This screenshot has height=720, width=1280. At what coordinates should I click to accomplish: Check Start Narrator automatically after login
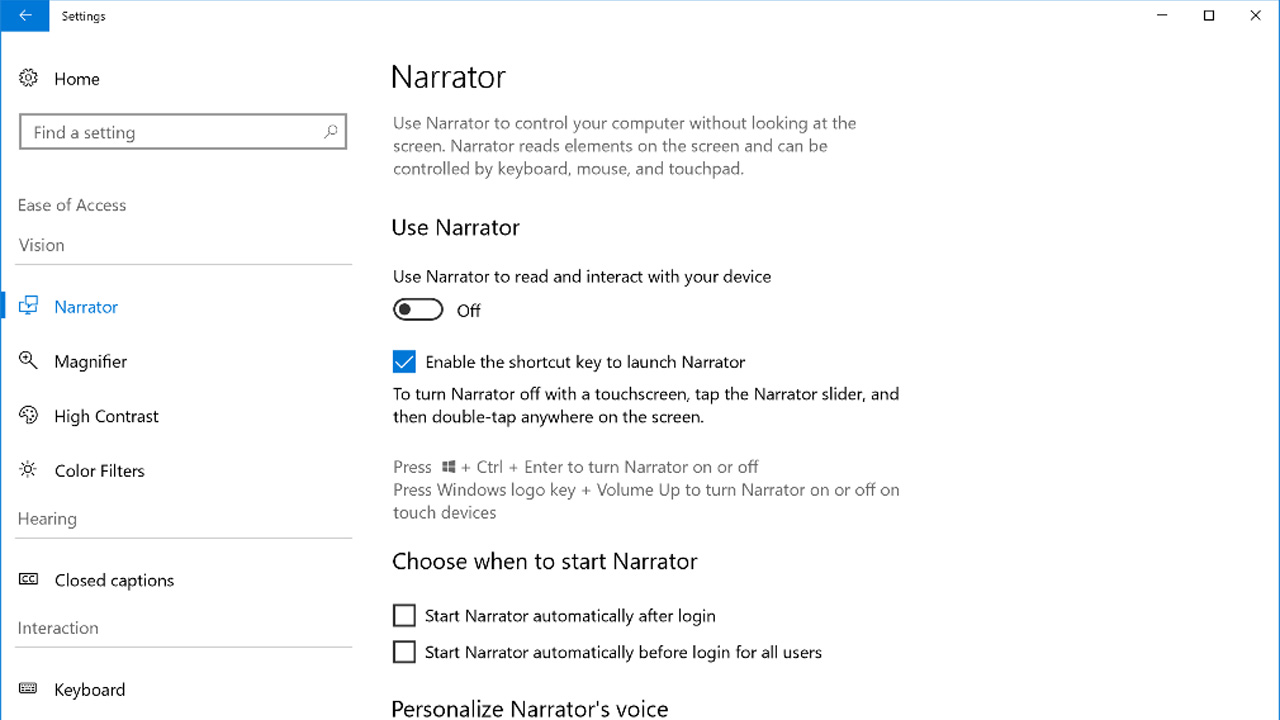pos(404,615)
